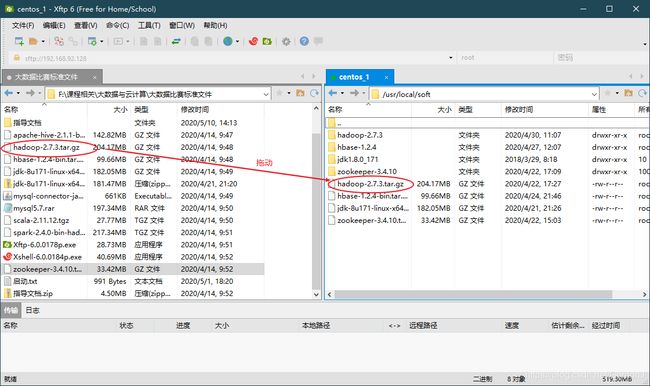Refresh the remote pane
Viewport: 650px width, 386px height.
click(x=643, y=93)
